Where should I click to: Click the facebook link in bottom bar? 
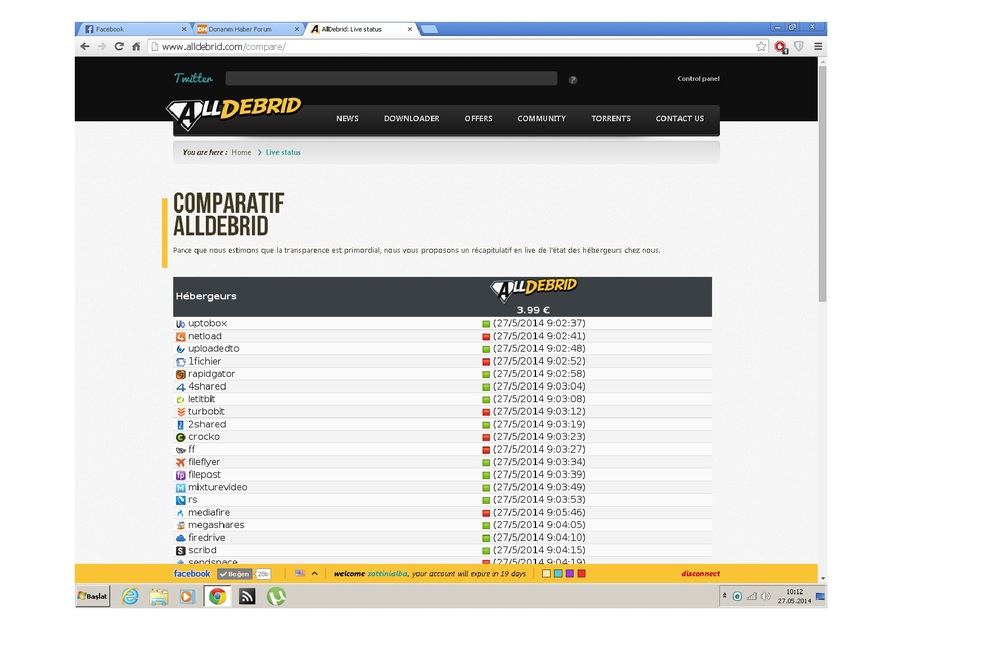pyautogui.click(x=192, y=574)
